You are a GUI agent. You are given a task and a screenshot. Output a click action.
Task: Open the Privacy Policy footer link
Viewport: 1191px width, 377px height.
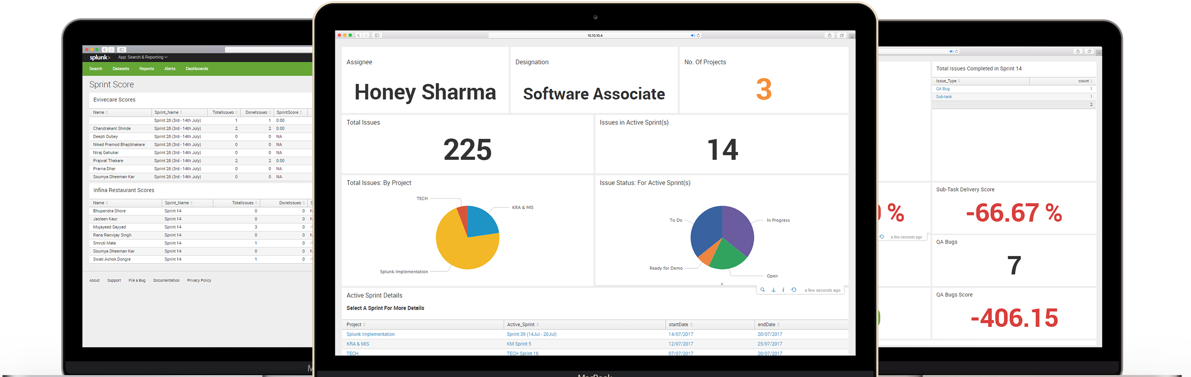(199, 280)
